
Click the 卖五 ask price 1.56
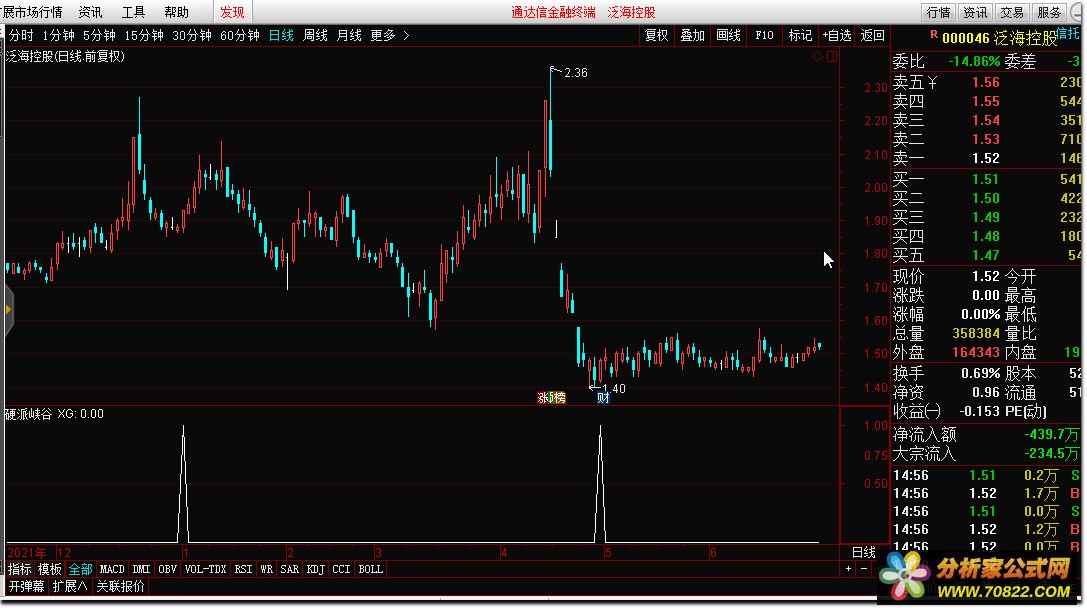click(985, 82)
